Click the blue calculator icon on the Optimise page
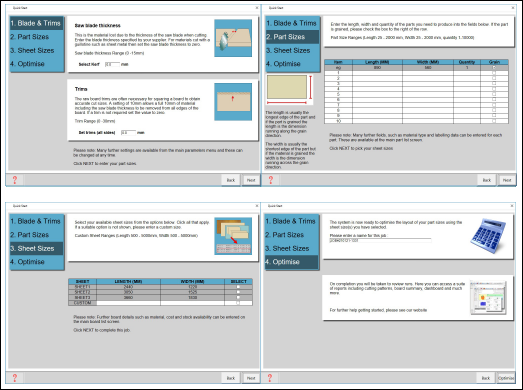 (x=487, y=236)
